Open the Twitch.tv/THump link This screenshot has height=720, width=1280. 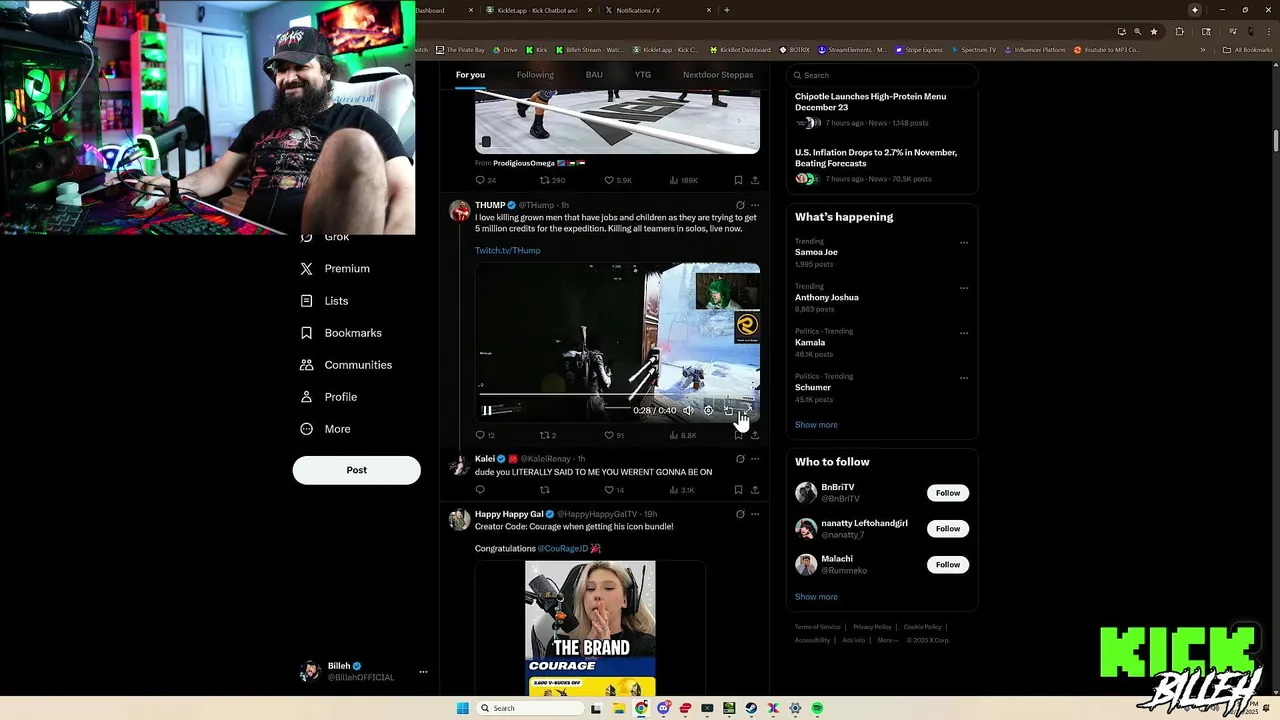[507, 250]
